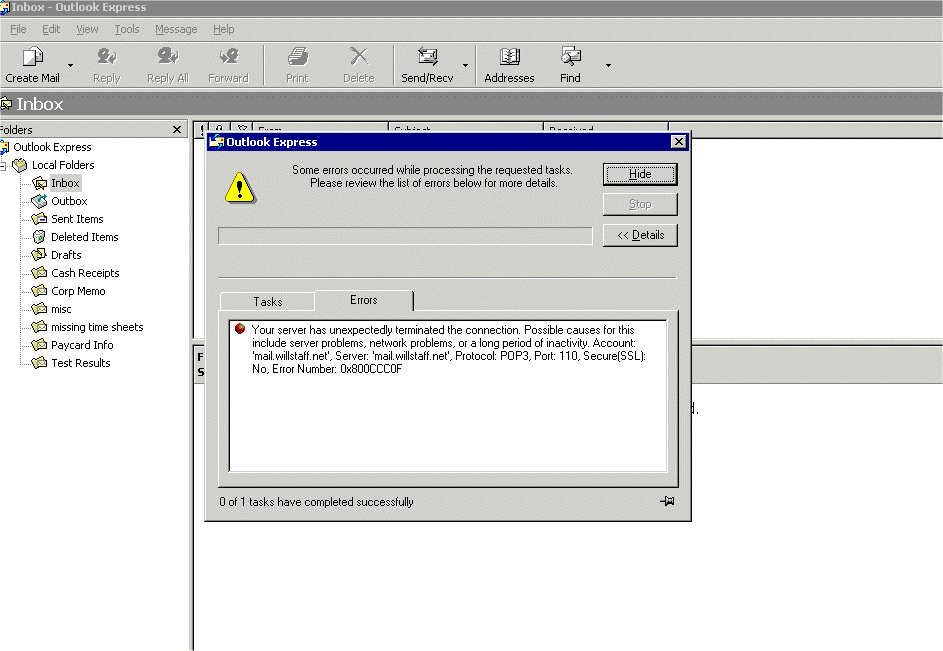Select the Local Folders icon

coord(20,165)
